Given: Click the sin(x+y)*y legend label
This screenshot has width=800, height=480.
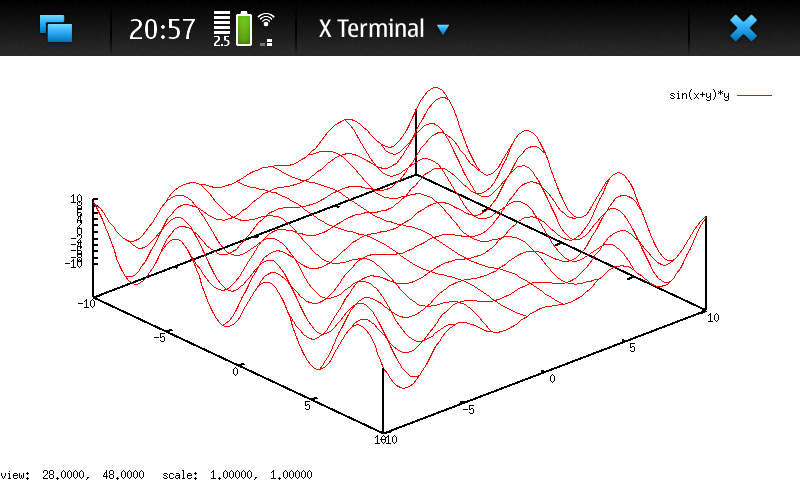Looking at the screenshot, I should [699, 95].
